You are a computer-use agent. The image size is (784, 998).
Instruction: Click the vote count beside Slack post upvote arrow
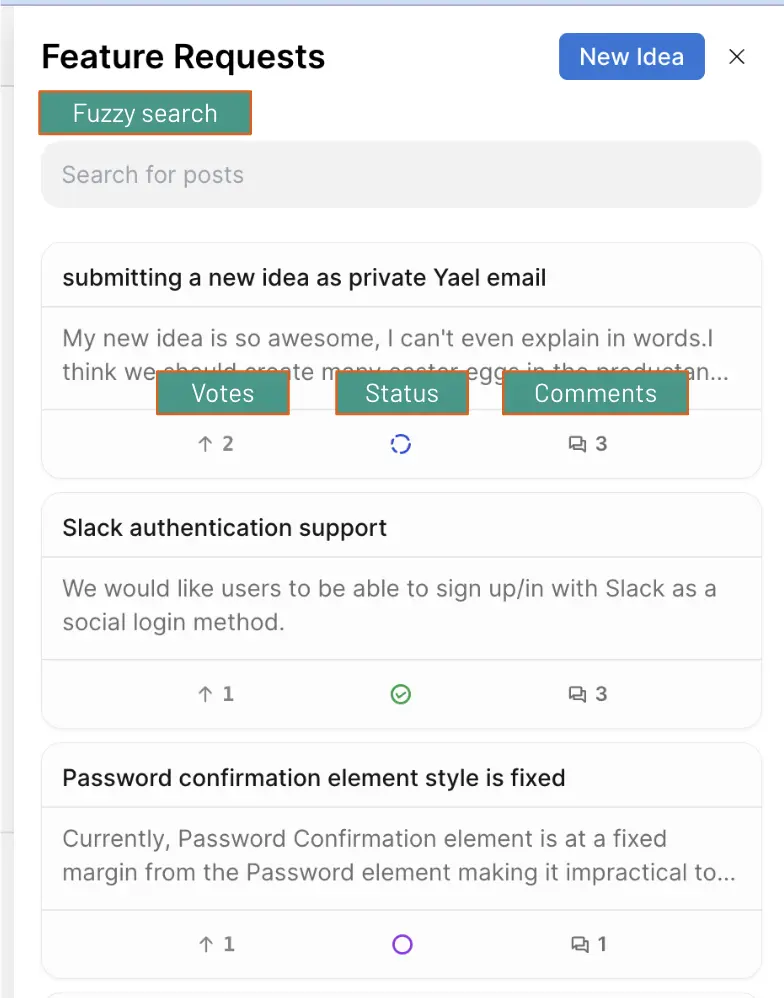[226, 694]
